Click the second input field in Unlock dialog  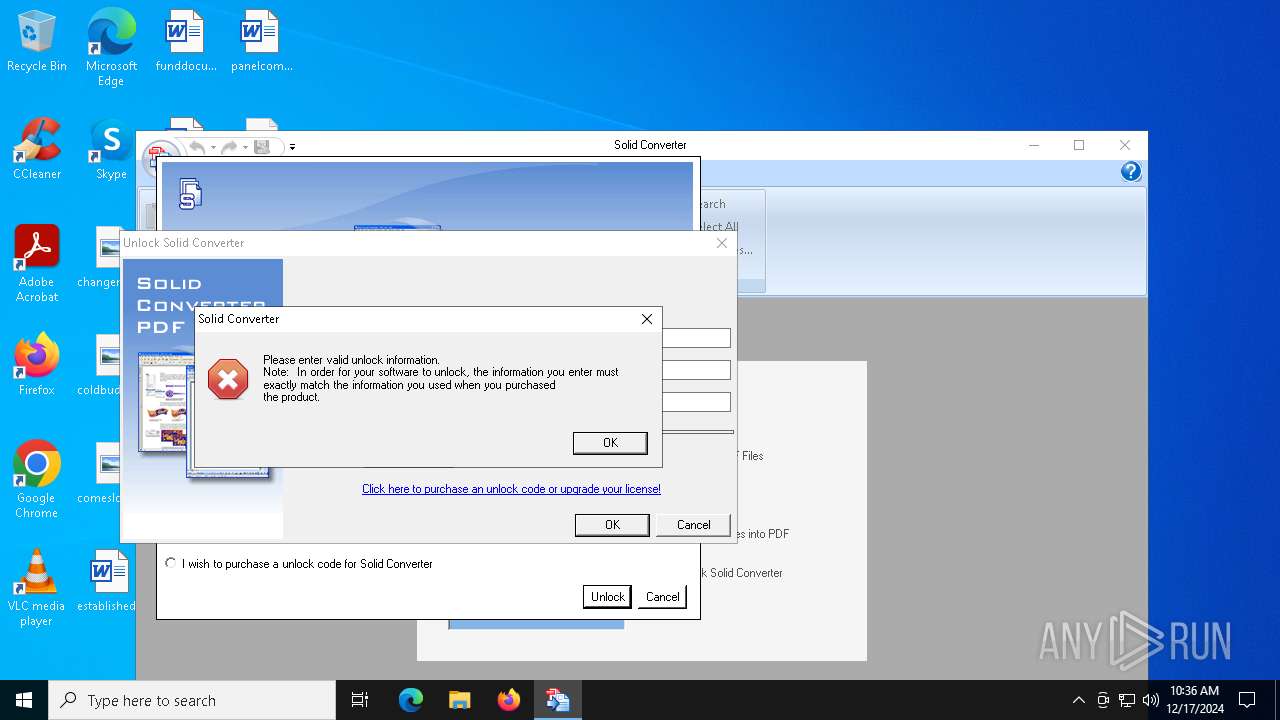(x=697, y=370)
